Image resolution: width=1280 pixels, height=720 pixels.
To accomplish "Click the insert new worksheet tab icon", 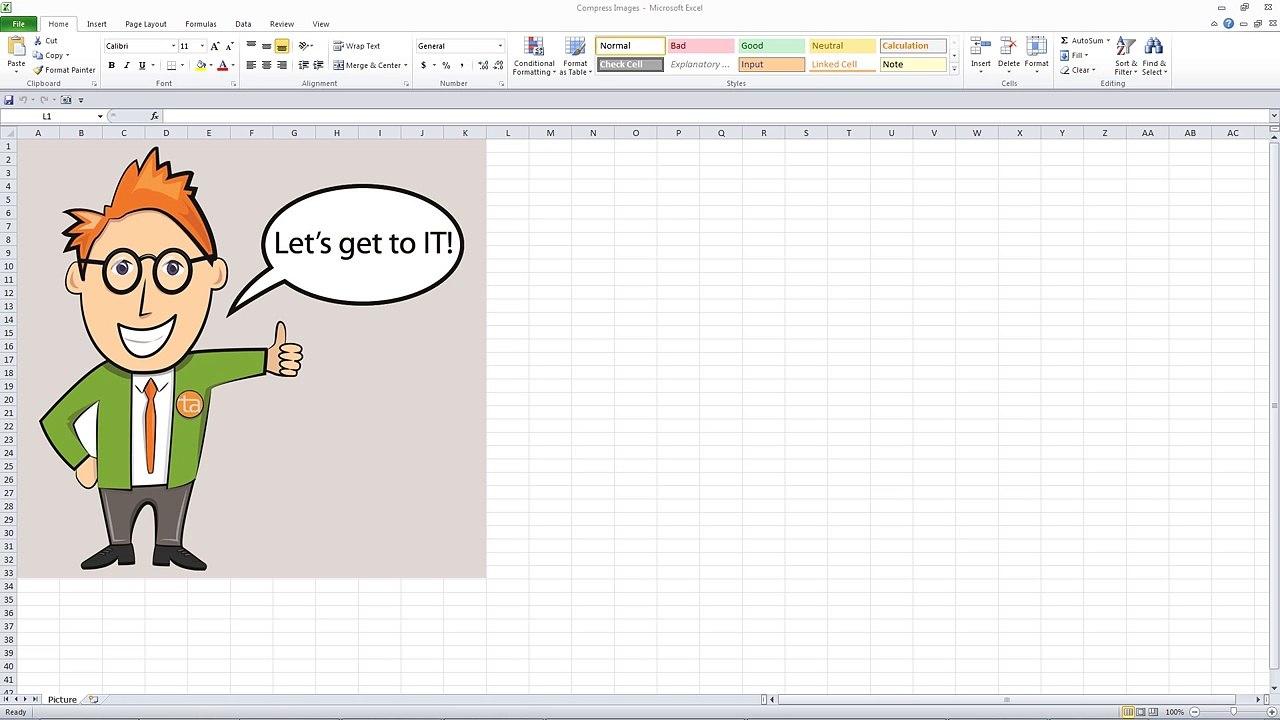I will coord(93,699).
